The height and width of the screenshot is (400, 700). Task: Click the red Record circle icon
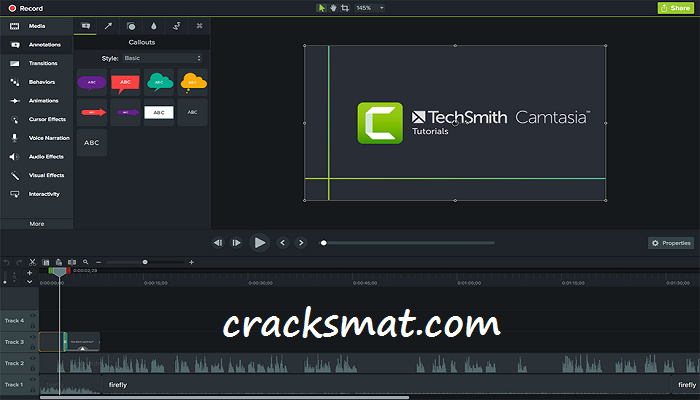tap(12, 8)
